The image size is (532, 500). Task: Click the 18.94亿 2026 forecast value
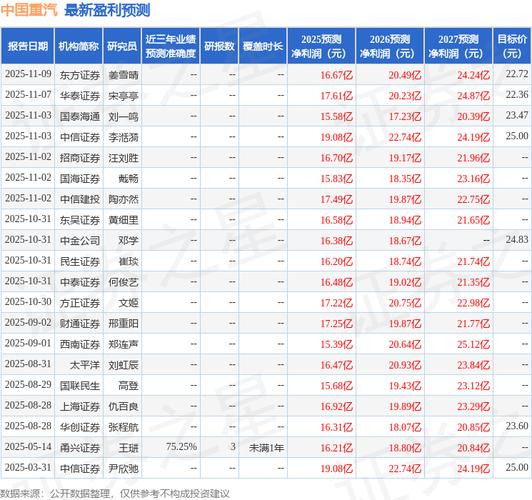pyautogui.click(x=405, y=220)
